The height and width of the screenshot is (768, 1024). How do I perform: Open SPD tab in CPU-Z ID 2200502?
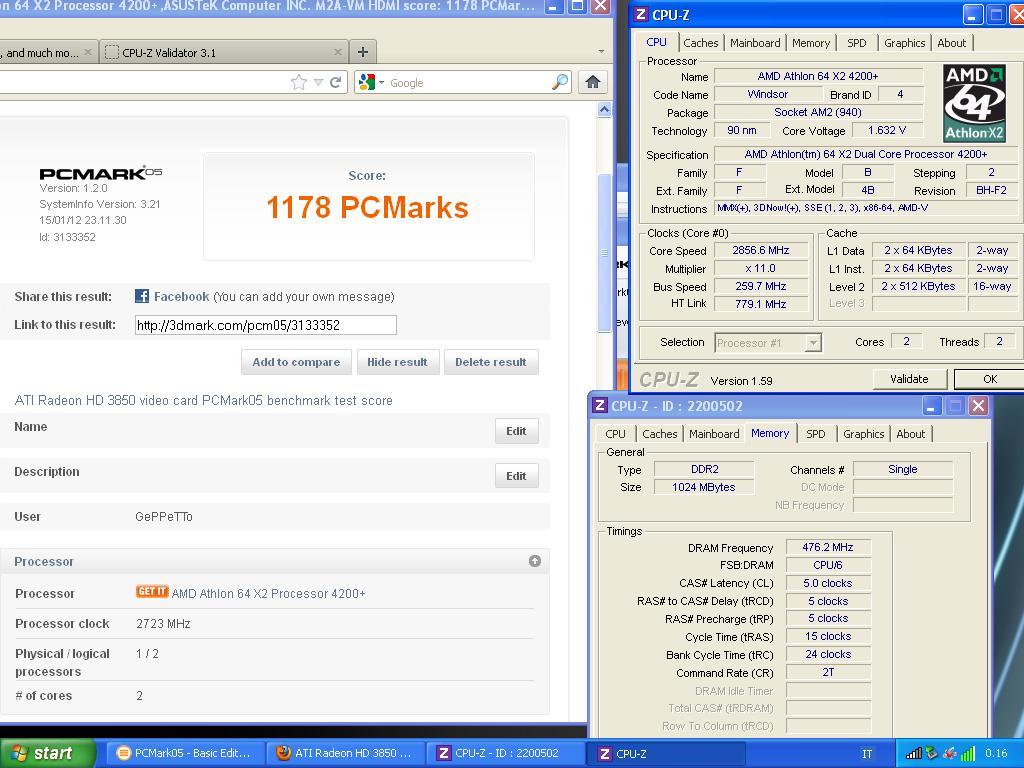coord(816,434)
